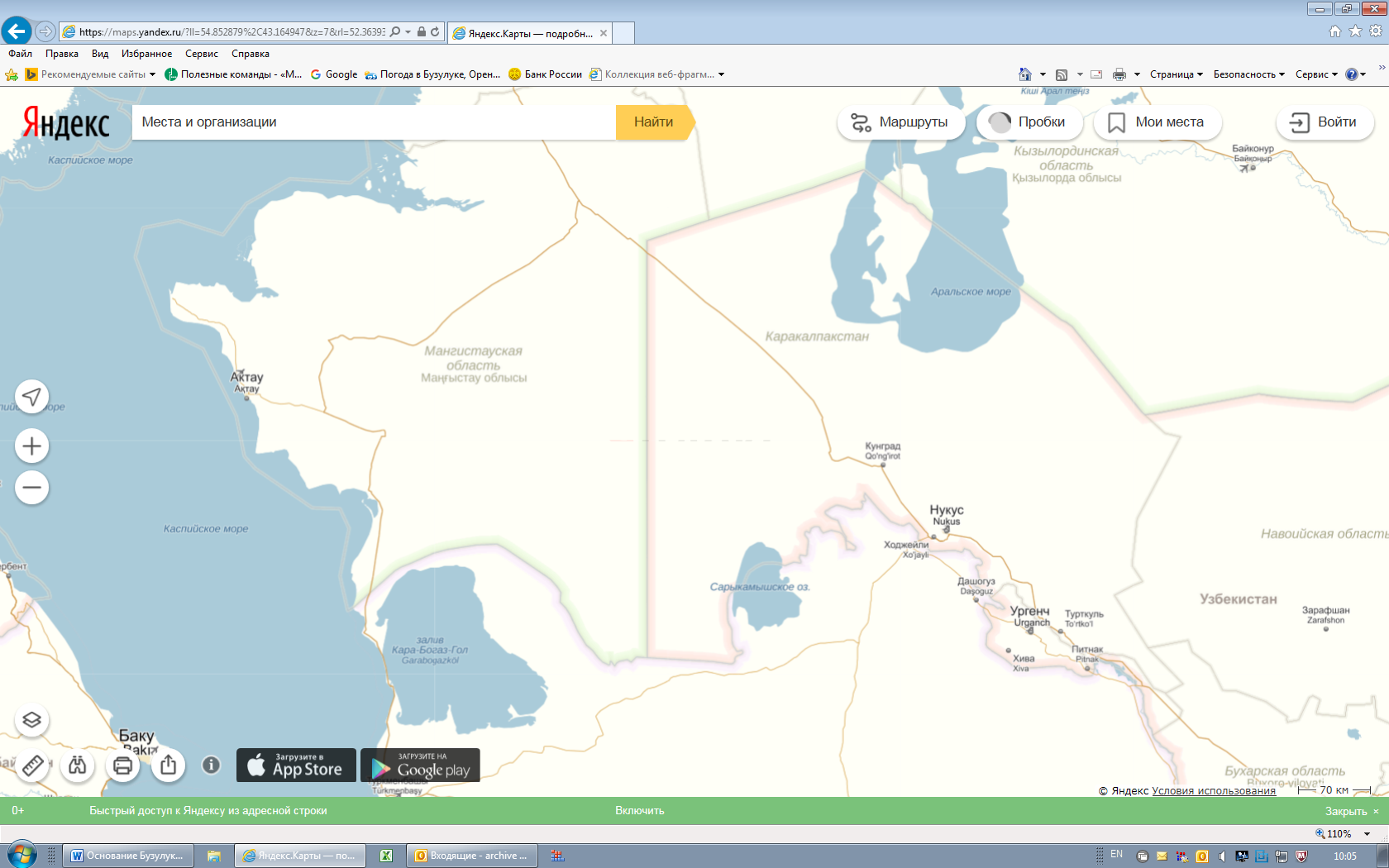Close the Яндекс.Карты tab with X
Screen dimensions: 1389x868
[604, 33]
